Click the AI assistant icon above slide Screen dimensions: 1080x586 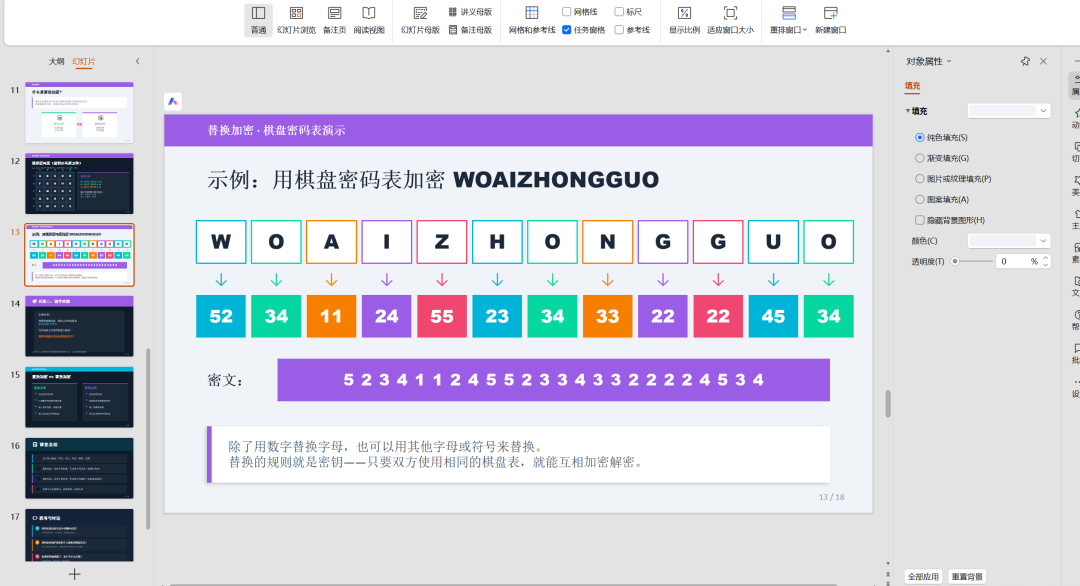(x=173, y=101)
